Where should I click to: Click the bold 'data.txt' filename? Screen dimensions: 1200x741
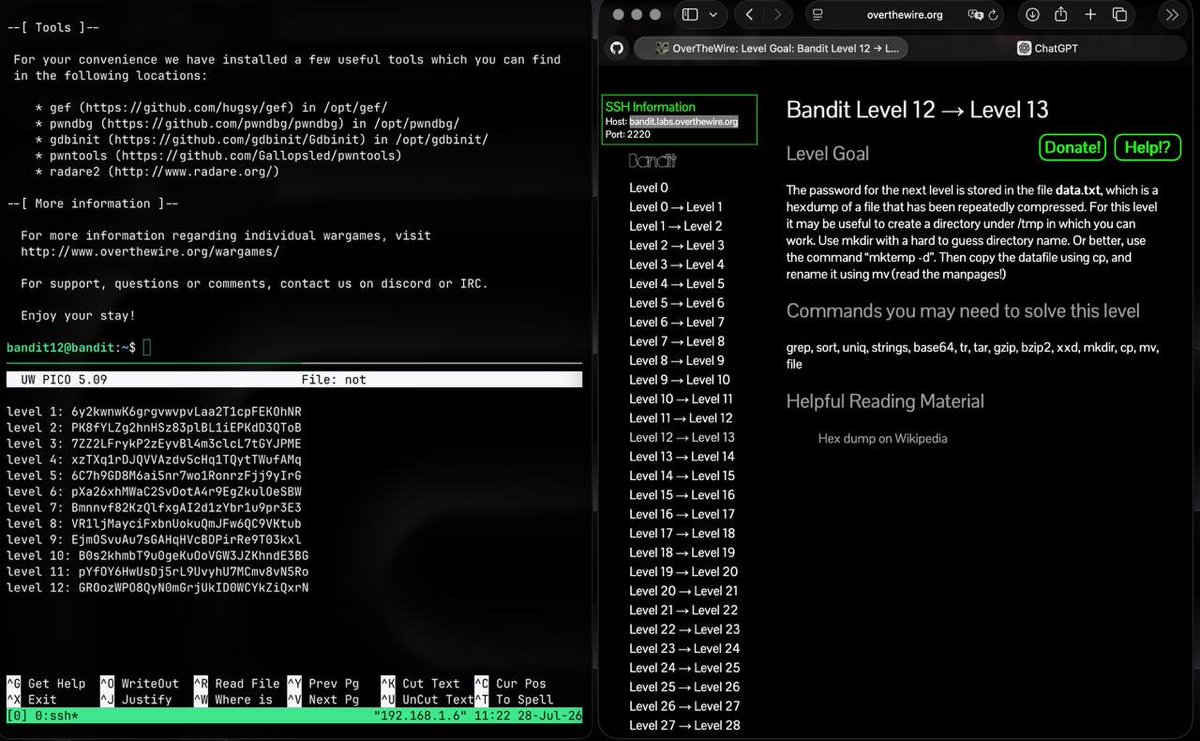click(x=1078, y=189)
